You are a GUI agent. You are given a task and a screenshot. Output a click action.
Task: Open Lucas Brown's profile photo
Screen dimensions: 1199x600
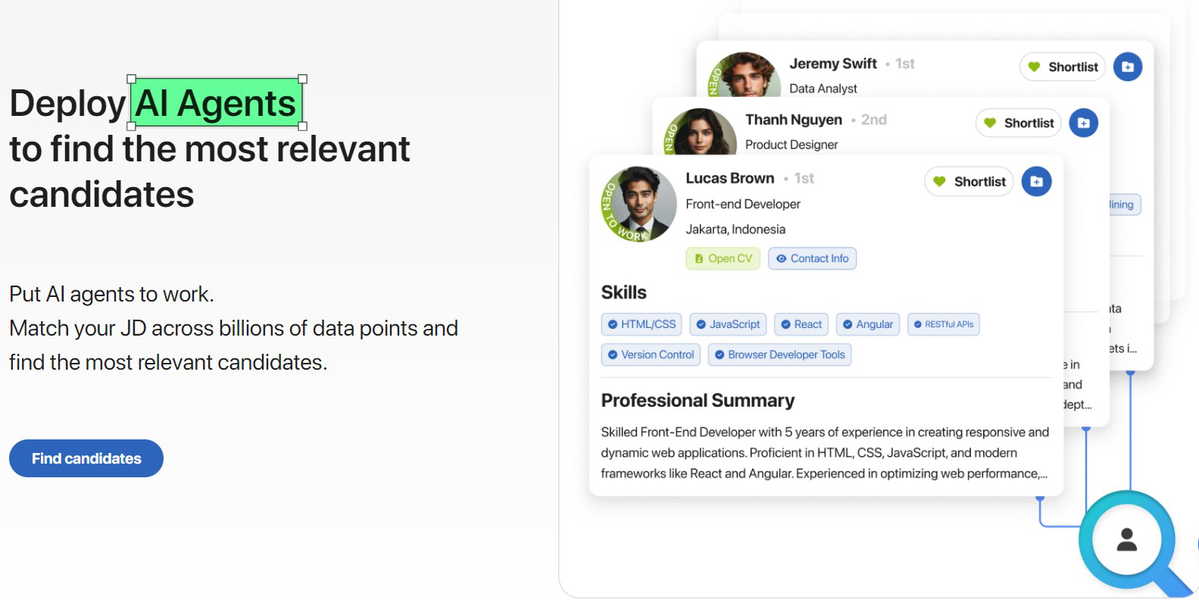point(639,205)
